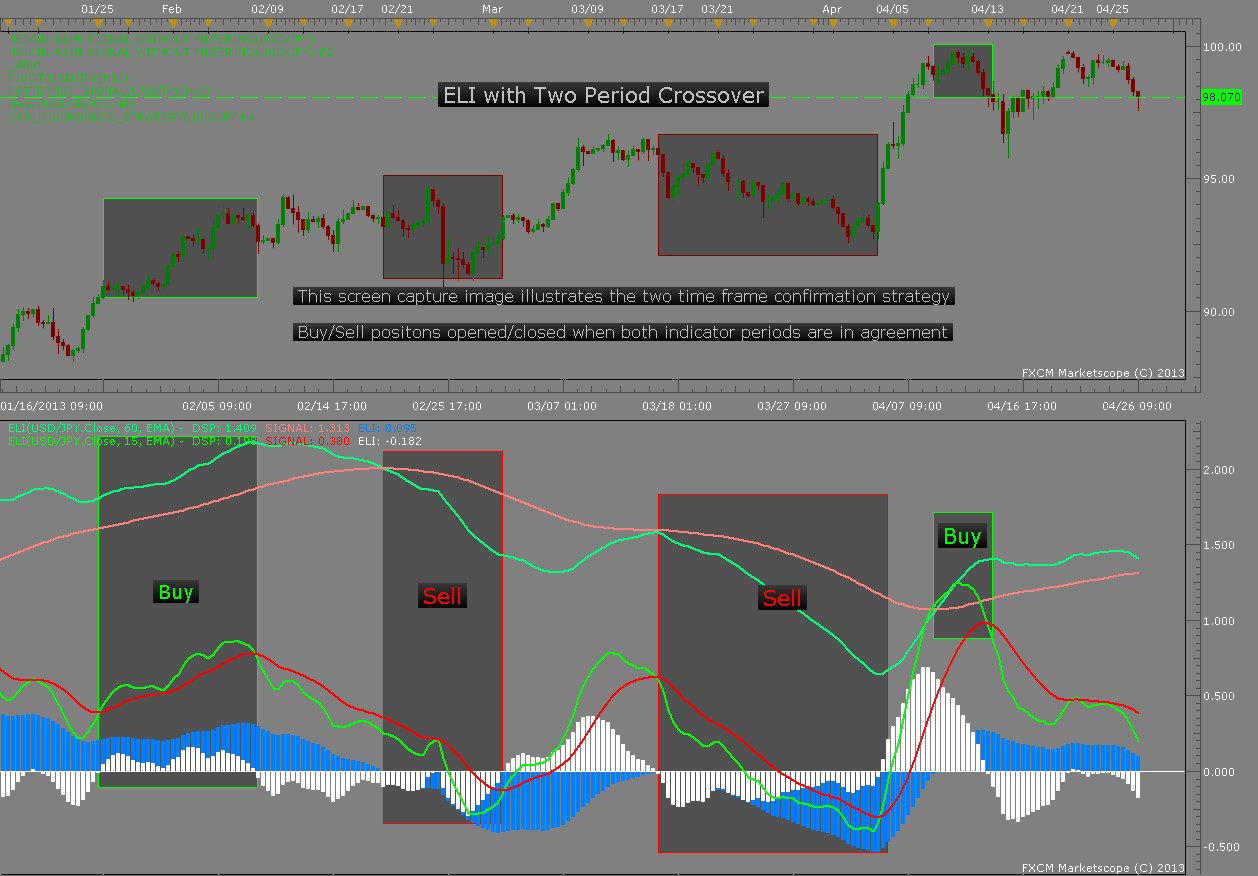Click the 90.00 price axis label
The height and width of the screenshot is (876, 1258).
coord(1220,311)
